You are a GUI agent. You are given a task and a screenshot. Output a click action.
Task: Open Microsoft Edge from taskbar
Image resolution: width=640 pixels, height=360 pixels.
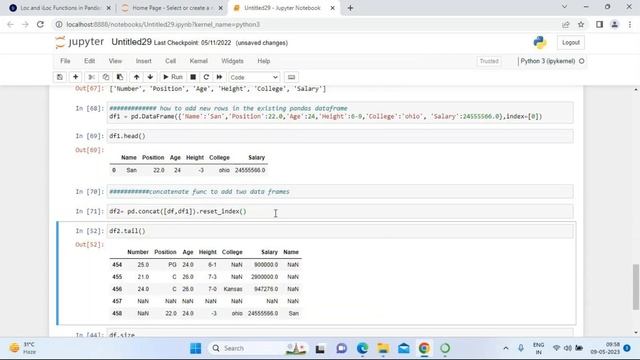pyautogui.click(x=362, y=348)
